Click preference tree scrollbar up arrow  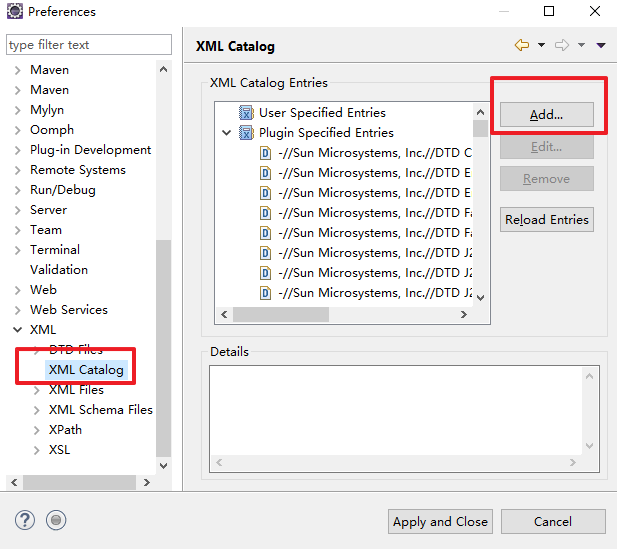[x=164, y=69]
